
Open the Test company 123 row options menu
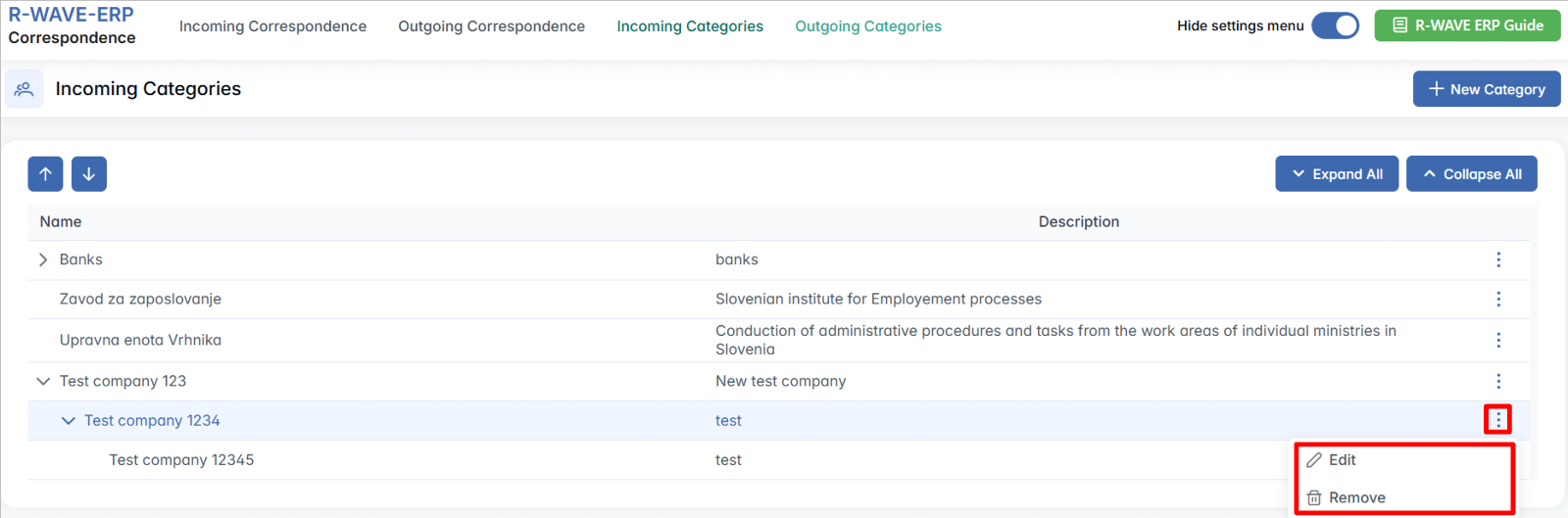pos(1497,381)
